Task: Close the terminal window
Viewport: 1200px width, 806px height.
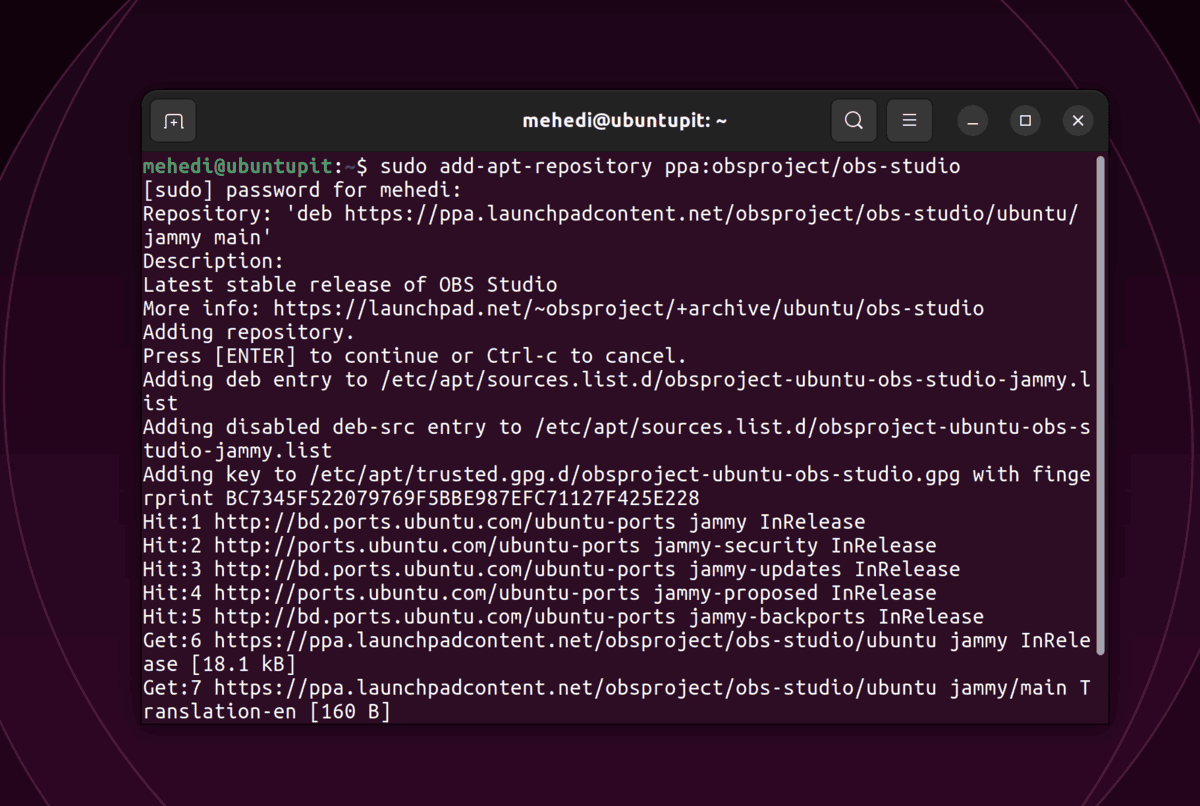Action: tap(1077, 121)
